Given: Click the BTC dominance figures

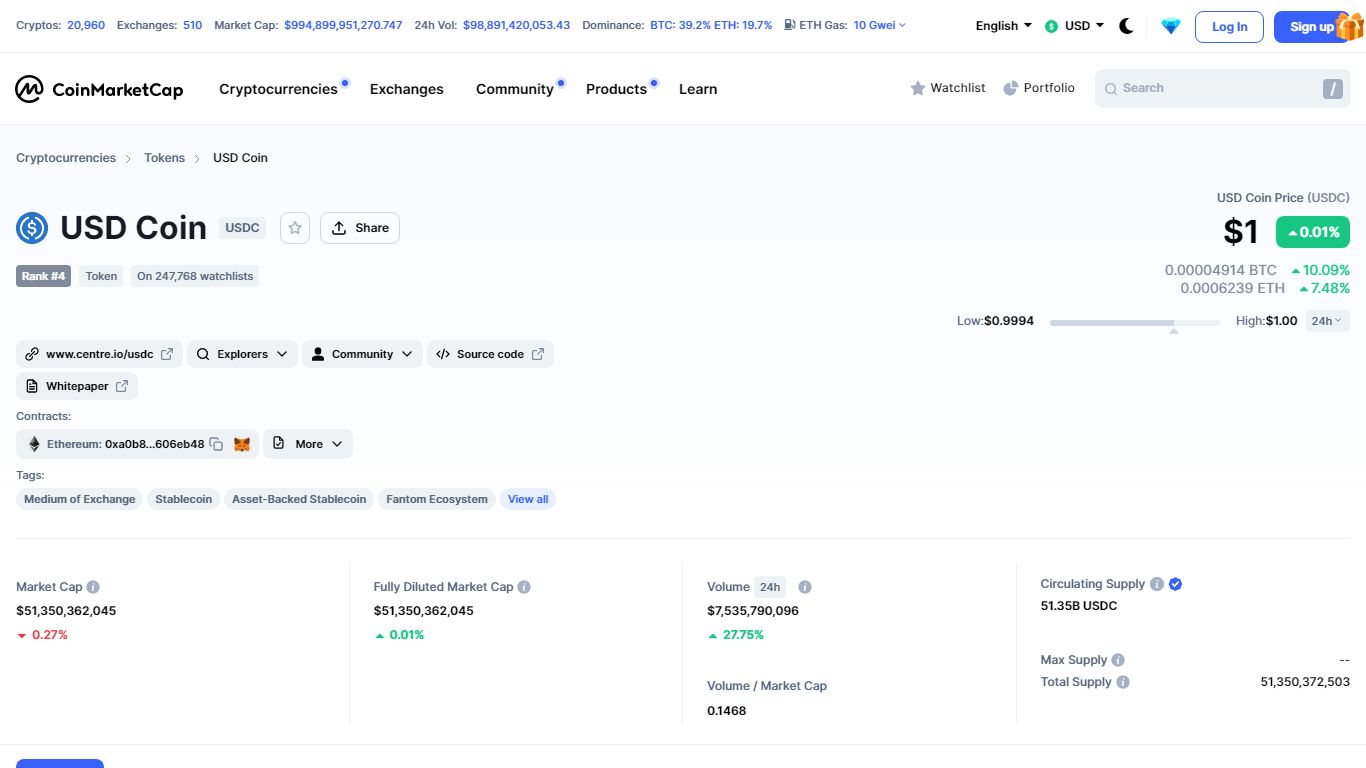Looking at the screenshot, I should [711, 25].
